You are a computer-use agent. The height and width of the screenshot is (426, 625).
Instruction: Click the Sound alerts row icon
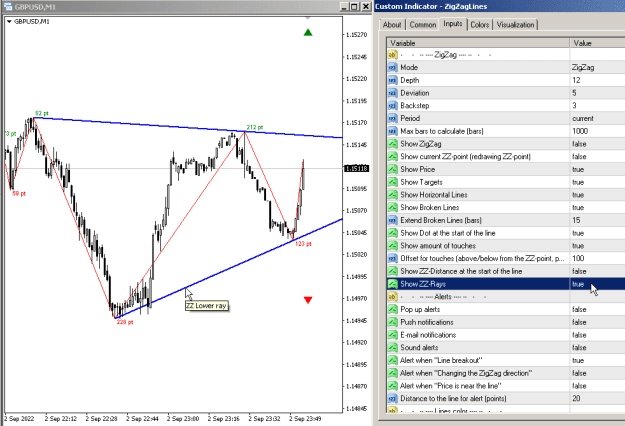pos(393,348)
